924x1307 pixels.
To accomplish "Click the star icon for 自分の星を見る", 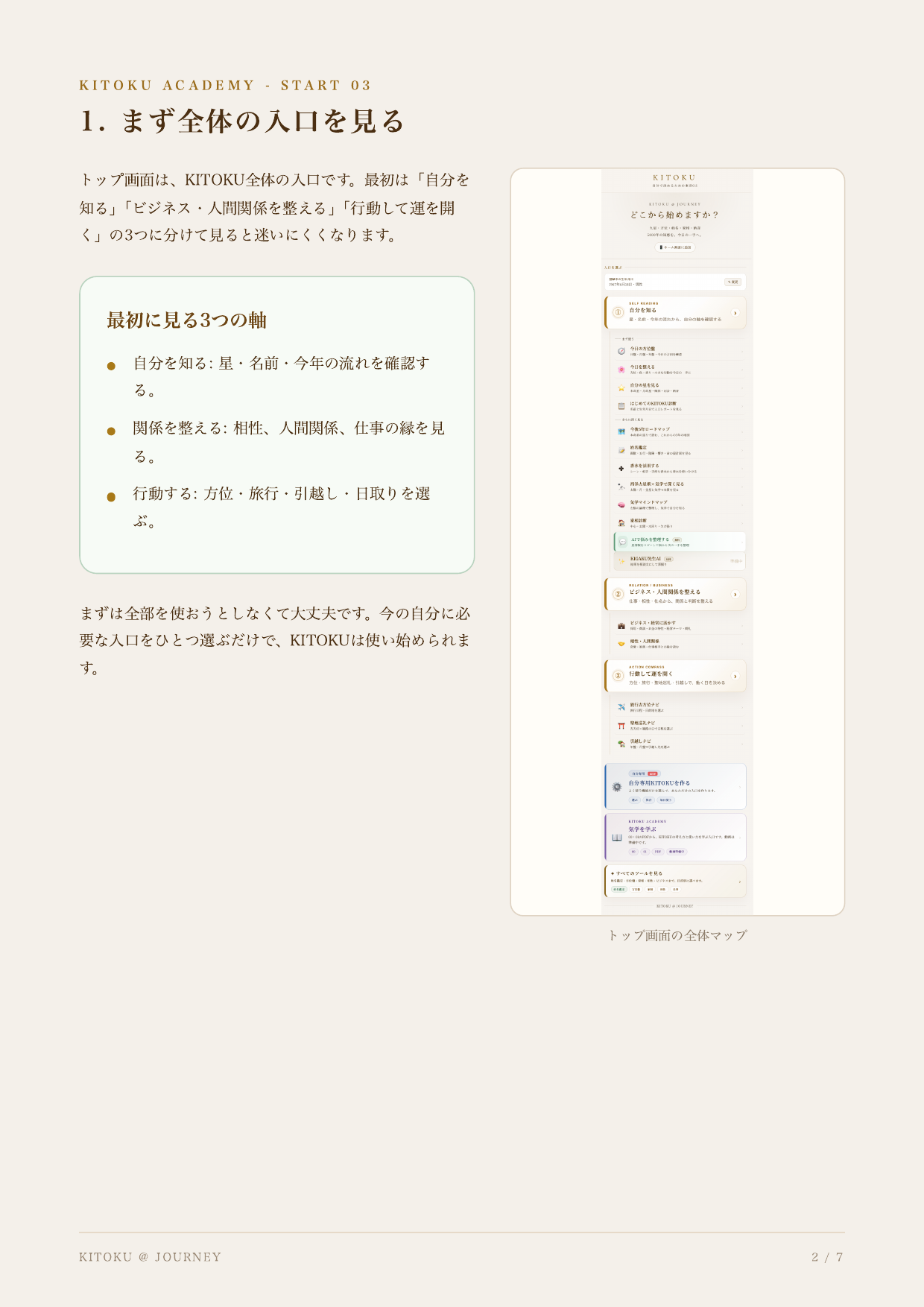I will (621, 388).
